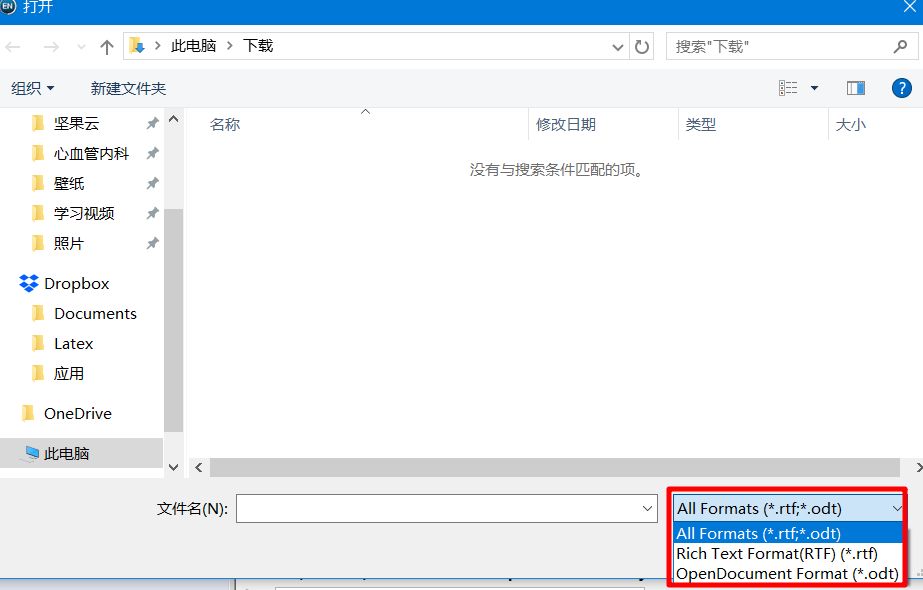Open the Latex folder
923x590 pixels.
coord(73,343)
